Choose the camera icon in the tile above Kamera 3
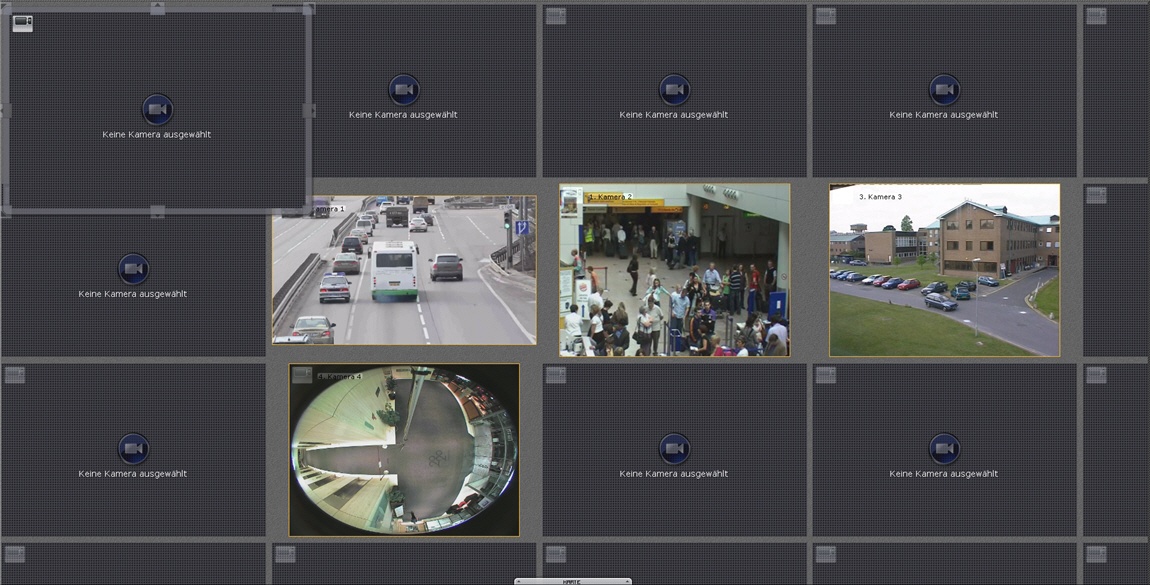This screenshot has height=585, width=1150. tap(944, 89)
